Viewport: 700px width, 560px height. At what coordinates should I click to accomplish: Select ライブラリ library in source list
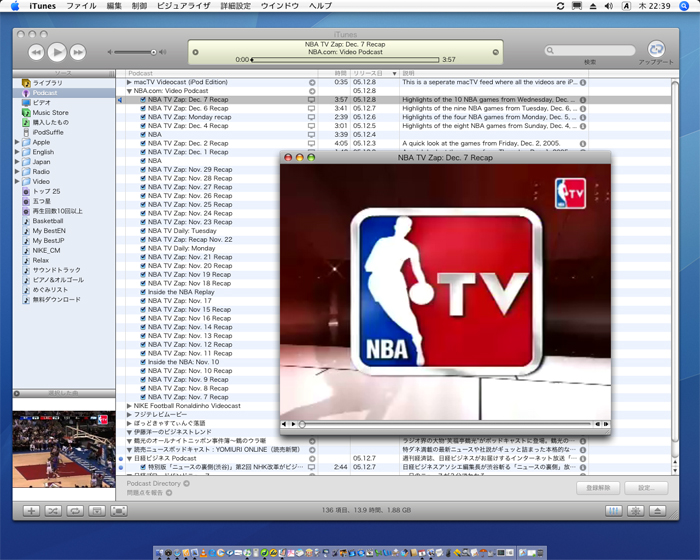pyautogui.click(x=47, y=83)
